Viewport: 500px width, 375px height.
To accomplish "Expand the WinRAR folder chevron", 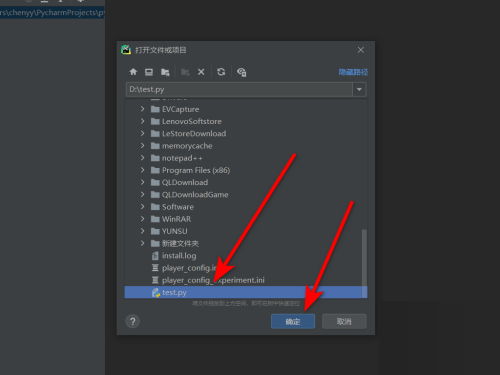I will click(143, 219).
